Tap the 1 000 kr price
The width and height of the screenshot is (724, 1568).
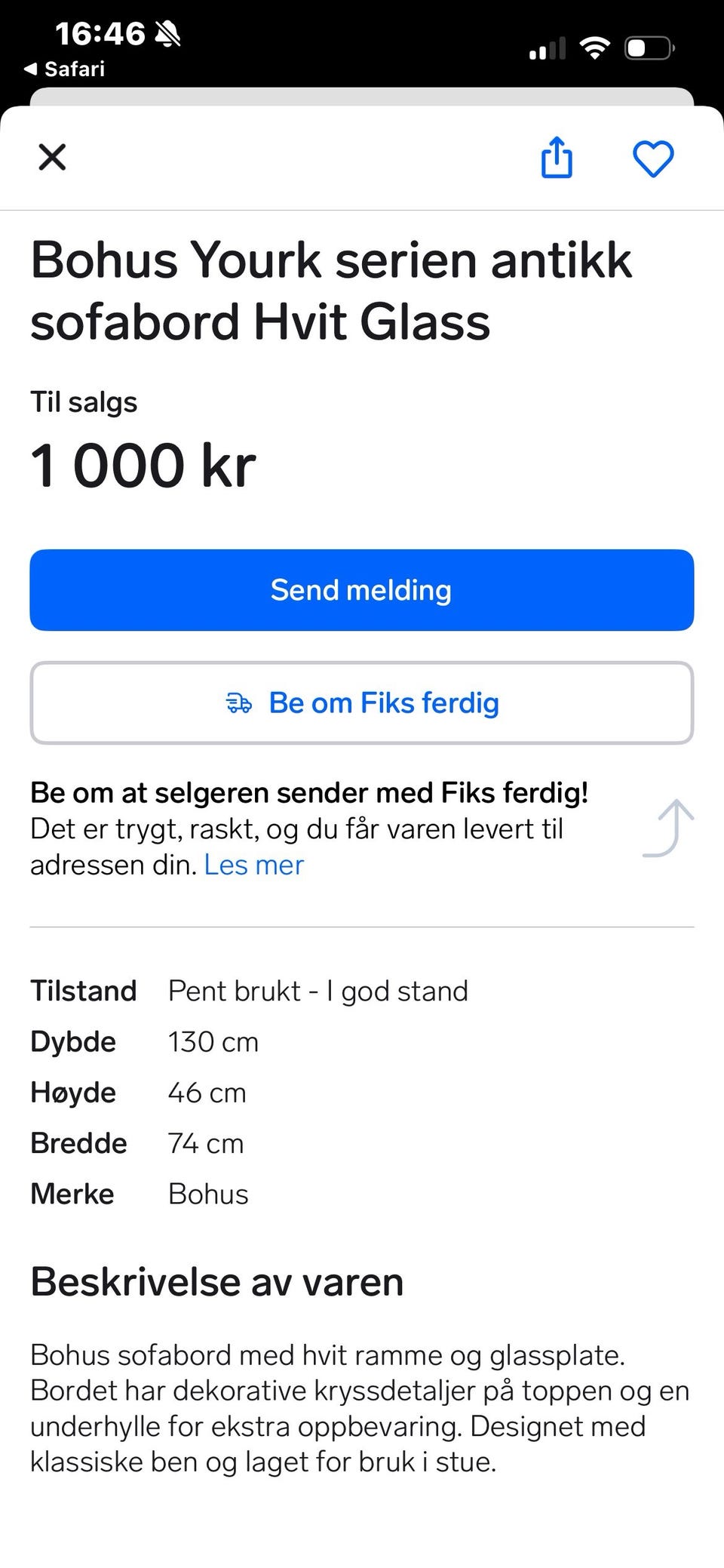coord(143,465)
